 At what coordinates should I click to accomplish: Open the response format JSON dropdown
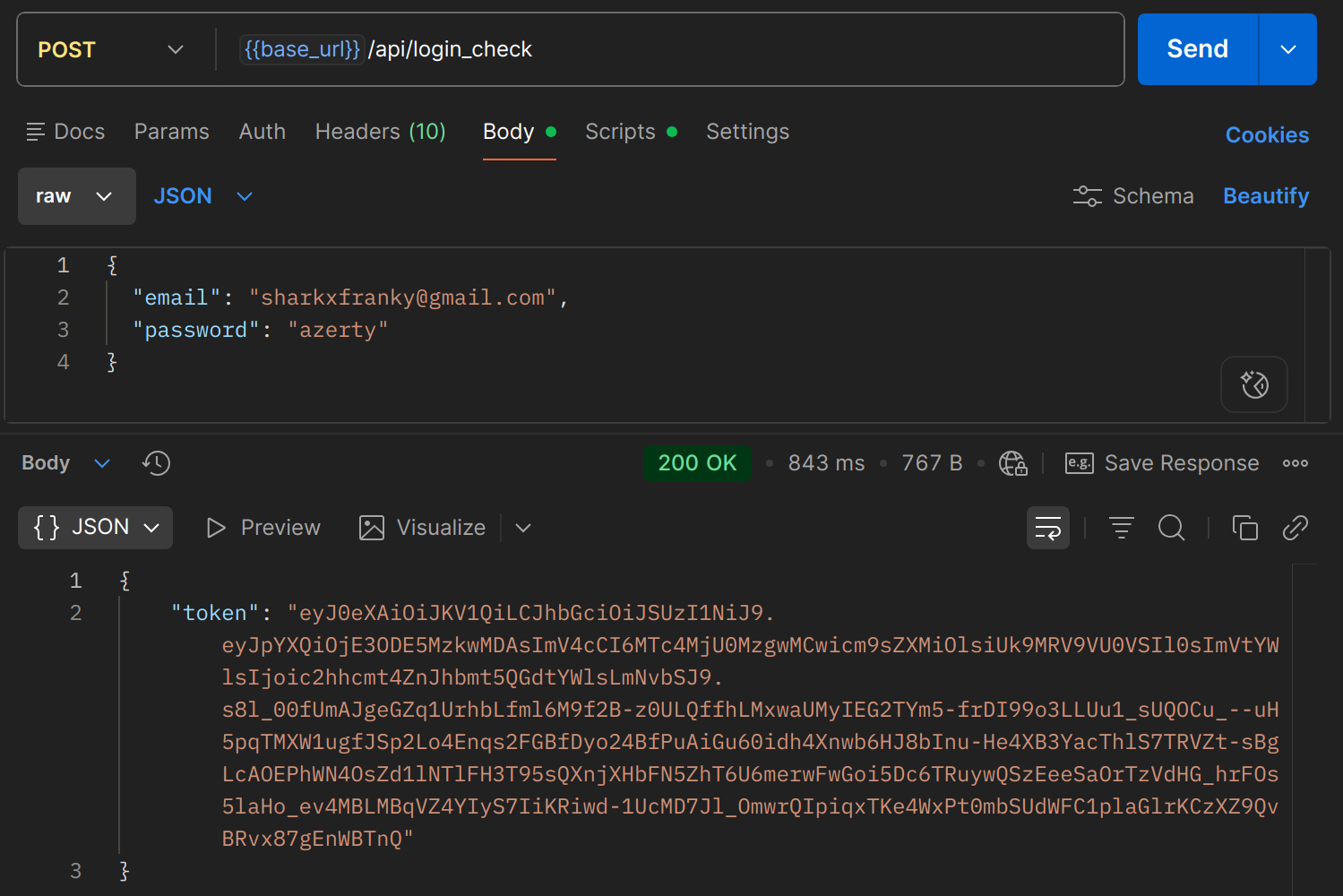click(x=96, y=528)
